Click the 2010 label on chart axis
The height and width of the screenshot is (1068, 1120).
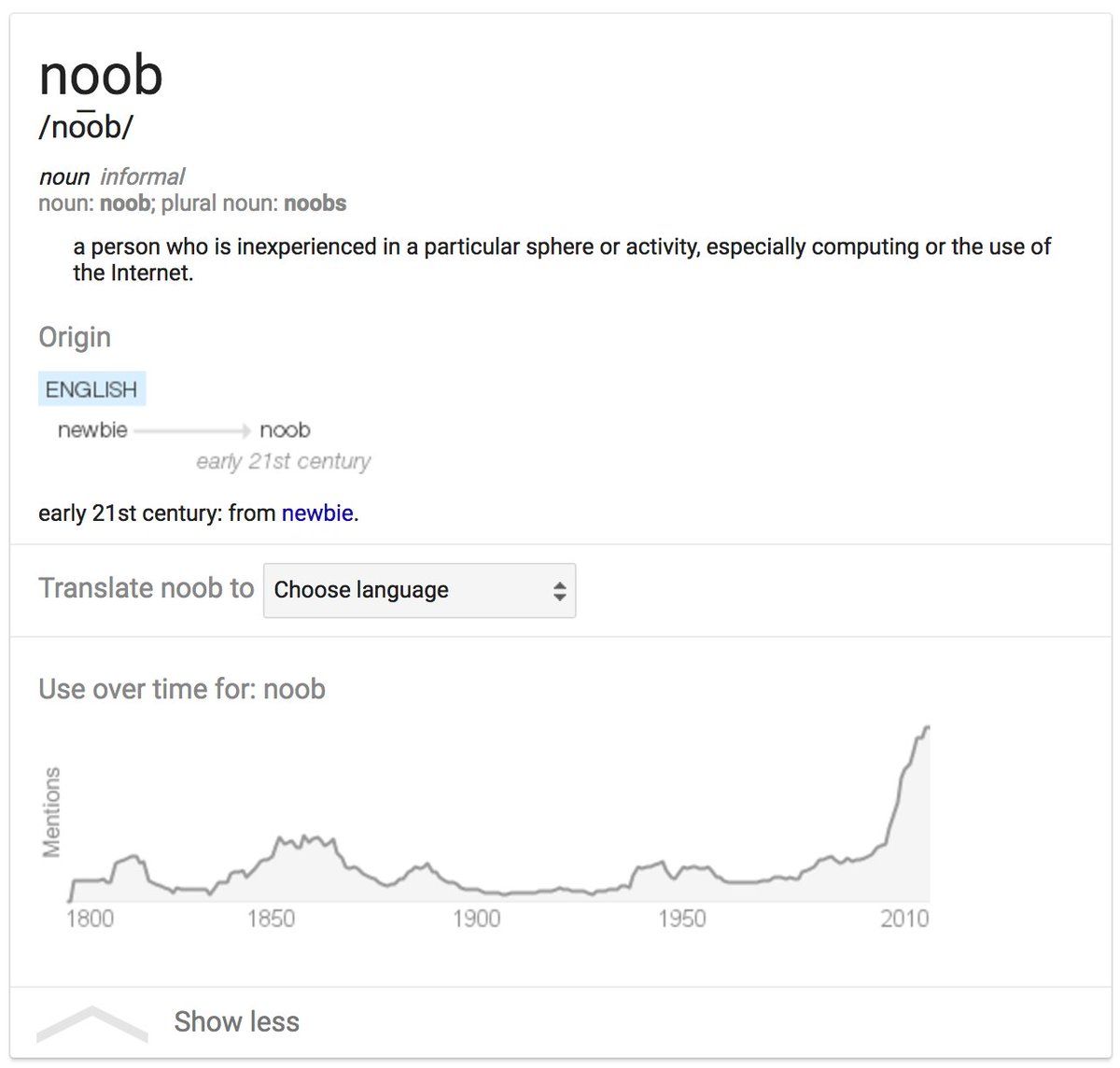pos(903,919)
